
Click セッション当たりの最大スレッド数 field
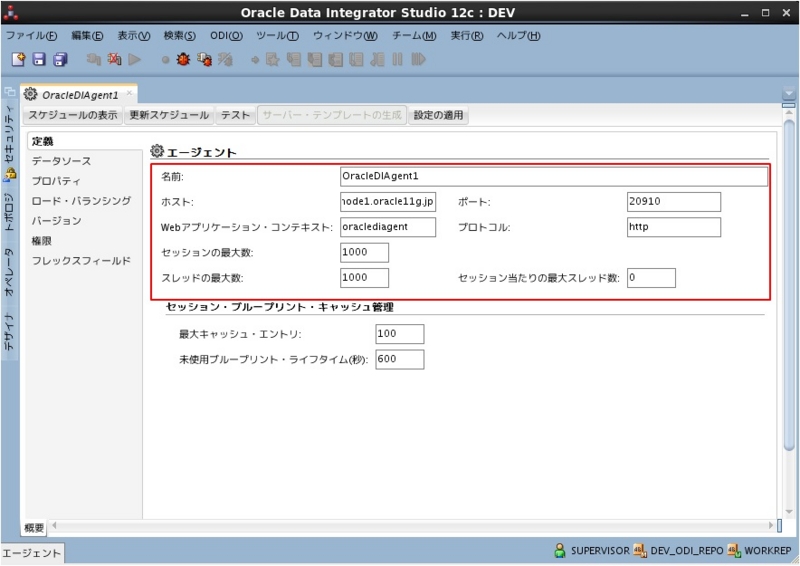[x=651, y=278]
